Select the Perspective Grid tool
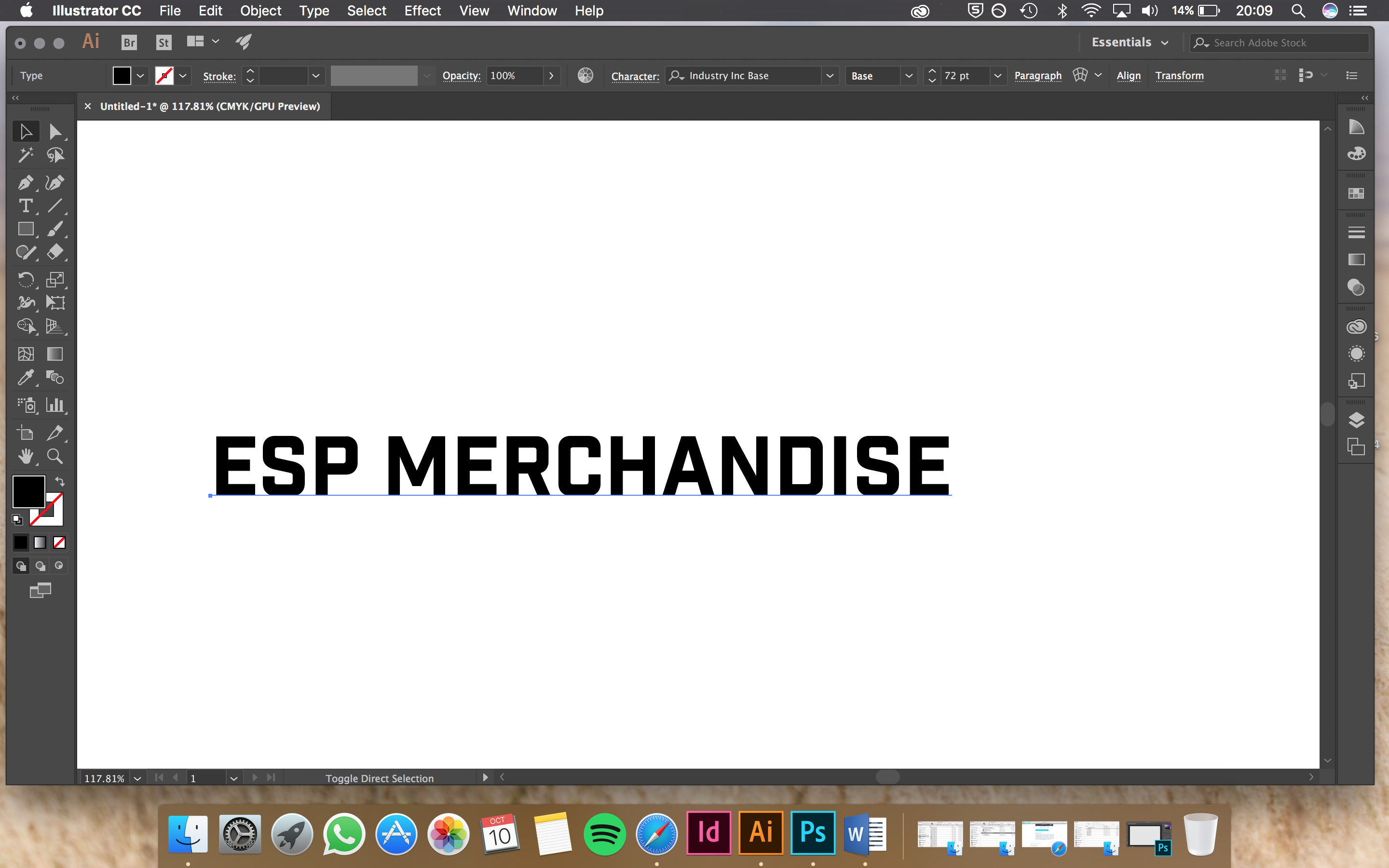1389x868 pixels. 55,326
